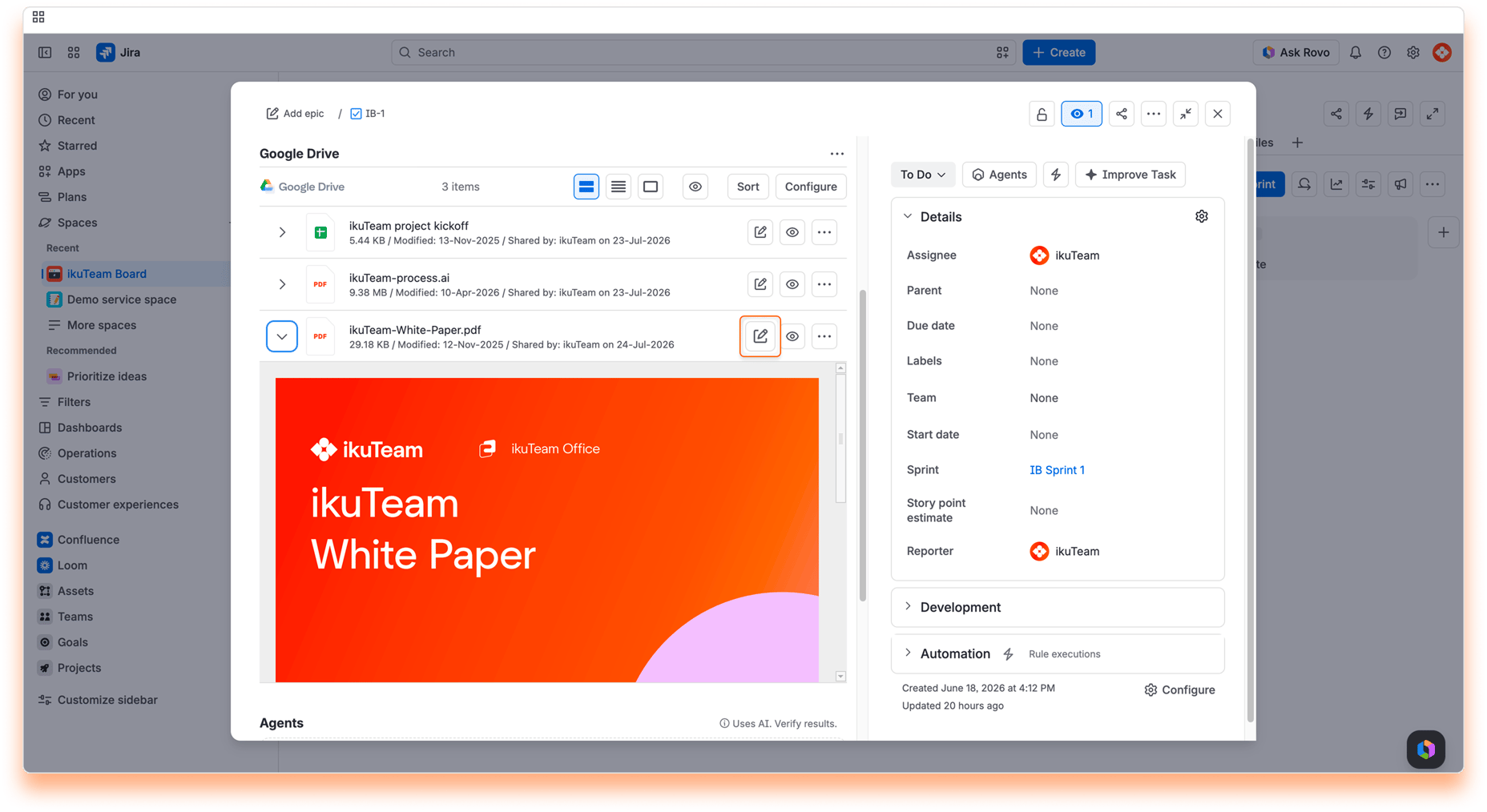Image resolution: width=1487 pixels, height=812 pixels.
Task: Click the lightning automation button beside Agents
Action: coord(1055,175)
